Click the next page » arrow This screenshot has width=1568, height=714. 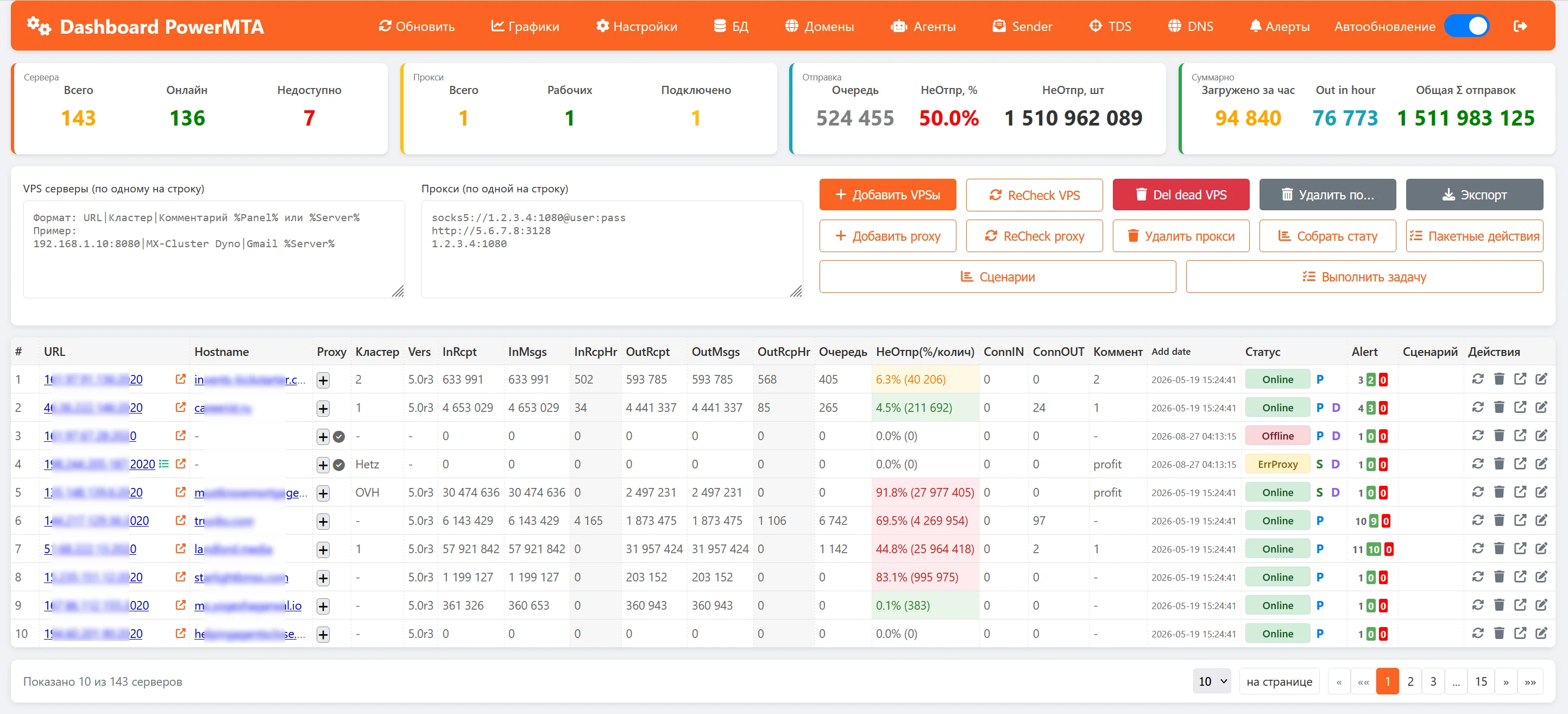pyautogui.click(x=1506, y=681)
